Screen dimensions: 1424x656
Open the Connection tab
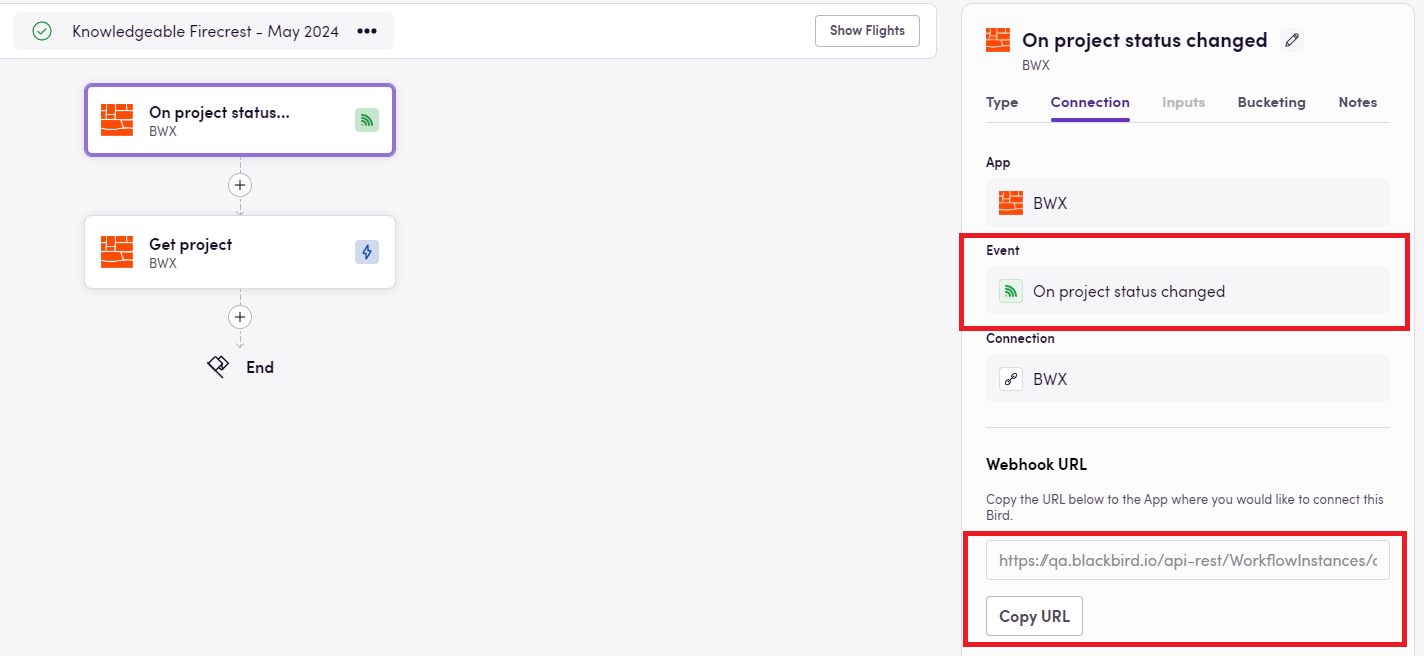[1090, 102]
